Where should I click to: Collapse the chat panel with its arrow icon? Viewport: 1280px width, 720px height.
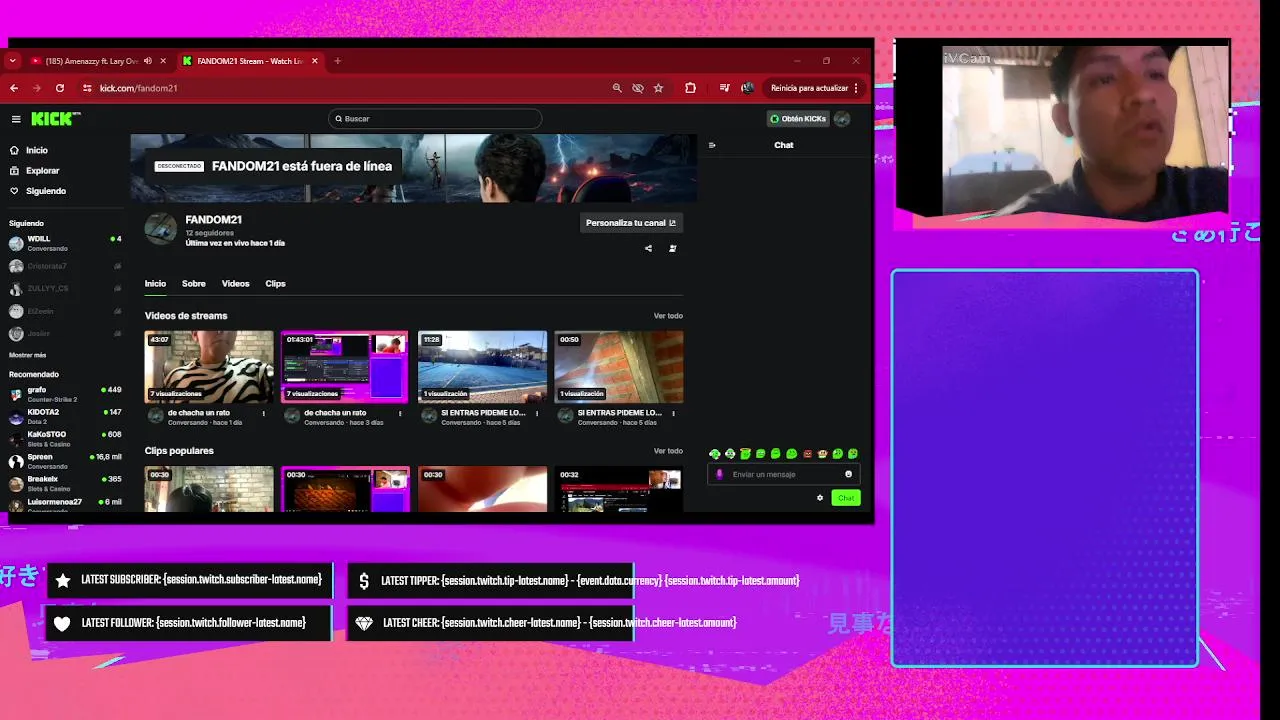coord(712,145)
